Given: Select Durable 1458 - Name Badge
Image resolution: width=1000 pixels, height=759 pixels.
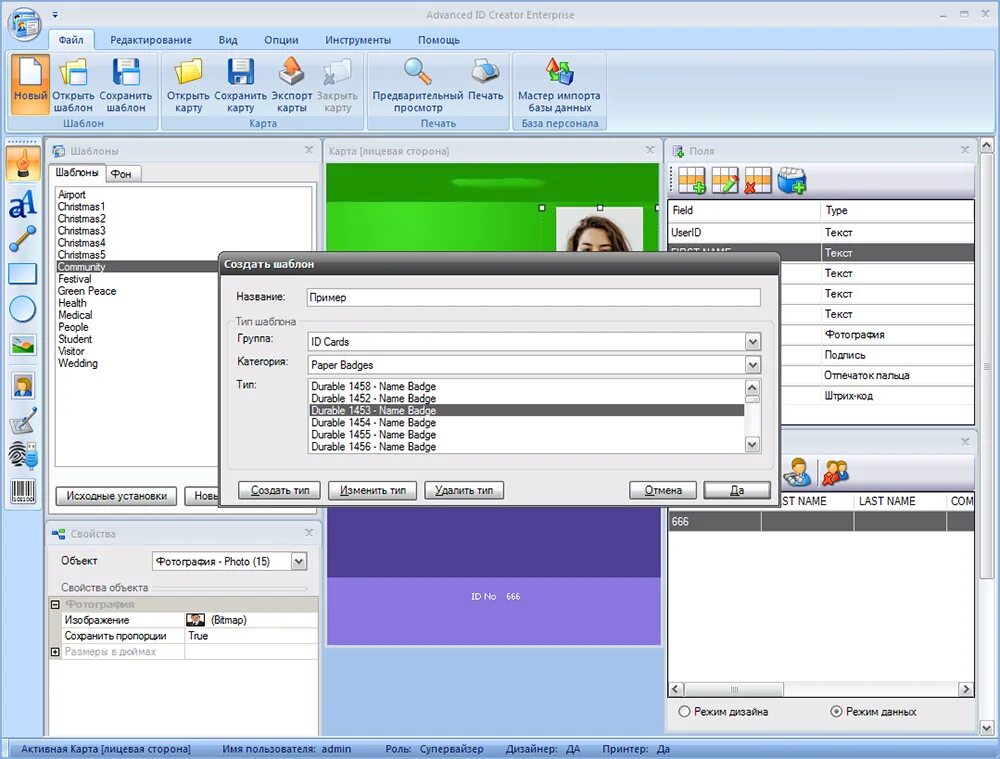Looking at the screenshot, I should pyautogui.click(x=527, y=387).
